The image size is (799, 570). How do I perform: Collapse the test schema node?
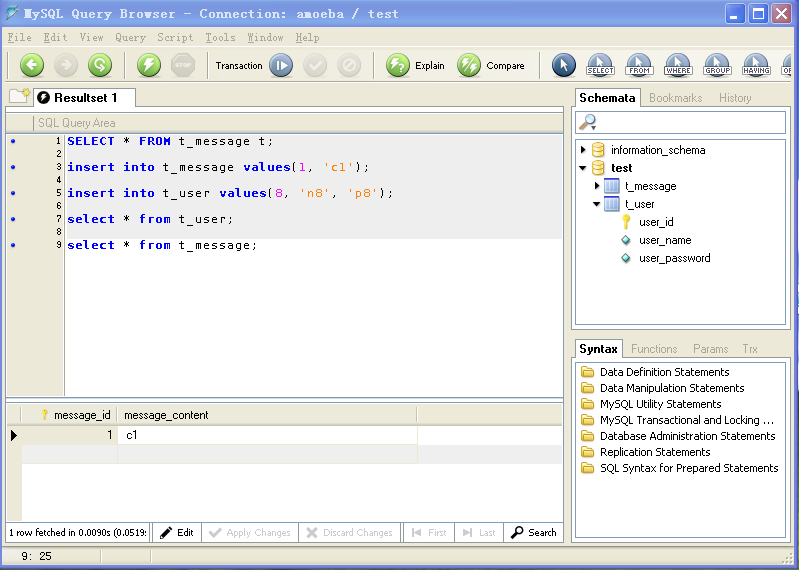pyautogui.click(x=583, y=168)
